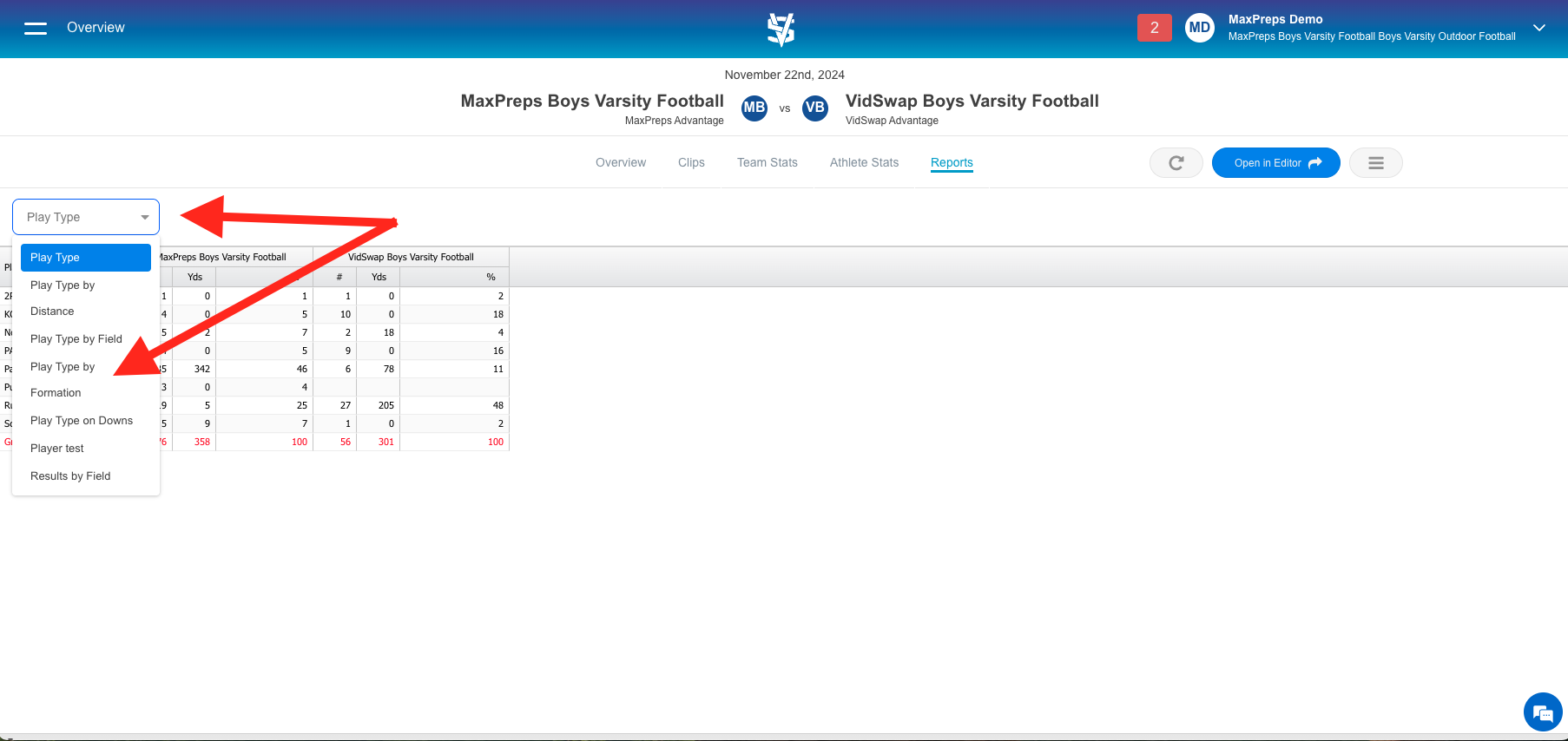Open the notifications badge showing 2

[1154, 28]
